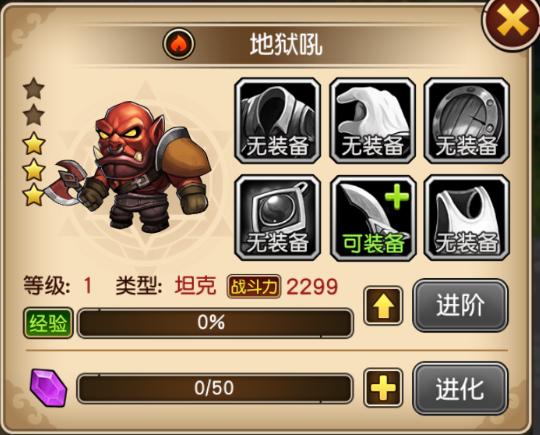Open the empty shoulder armor slot

(278, 121)
